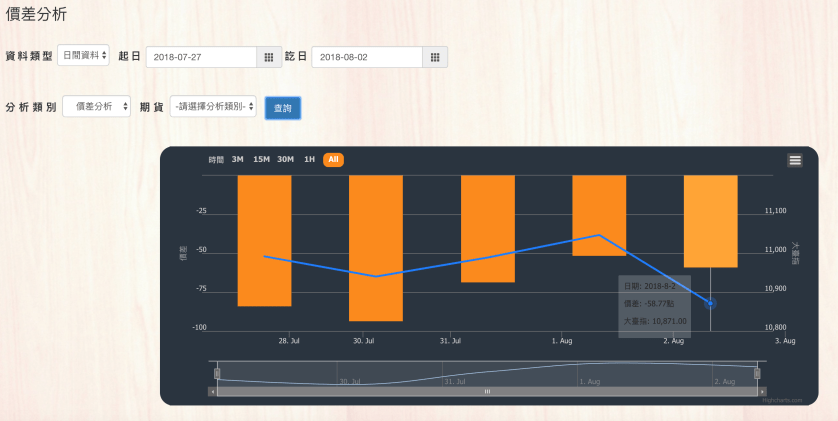The width and height of the screenshot is (838, 421).
Task: Expand the 資料類型 dropdown
Action: click(x=84, y=56)
